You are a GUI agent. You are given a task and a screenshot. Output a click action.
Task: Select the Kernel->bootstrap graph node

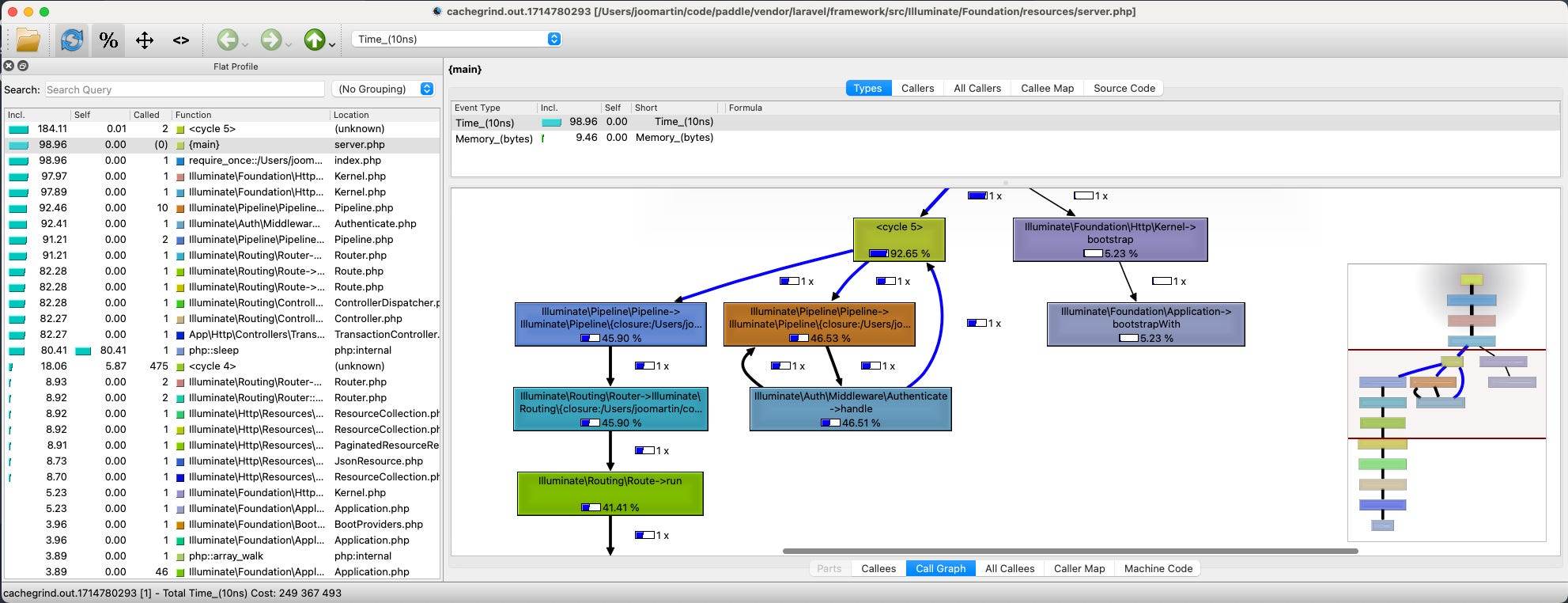(1110, 240)
